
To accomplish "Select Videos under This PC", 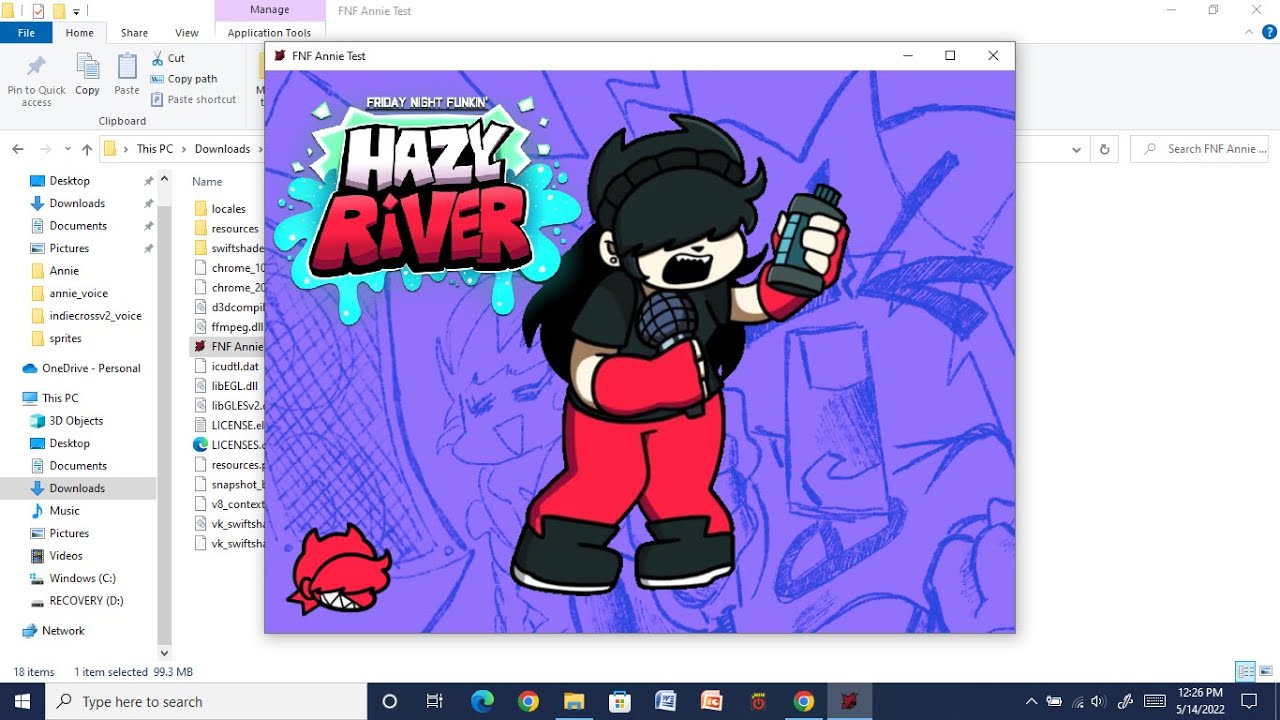I will point(66,556).
